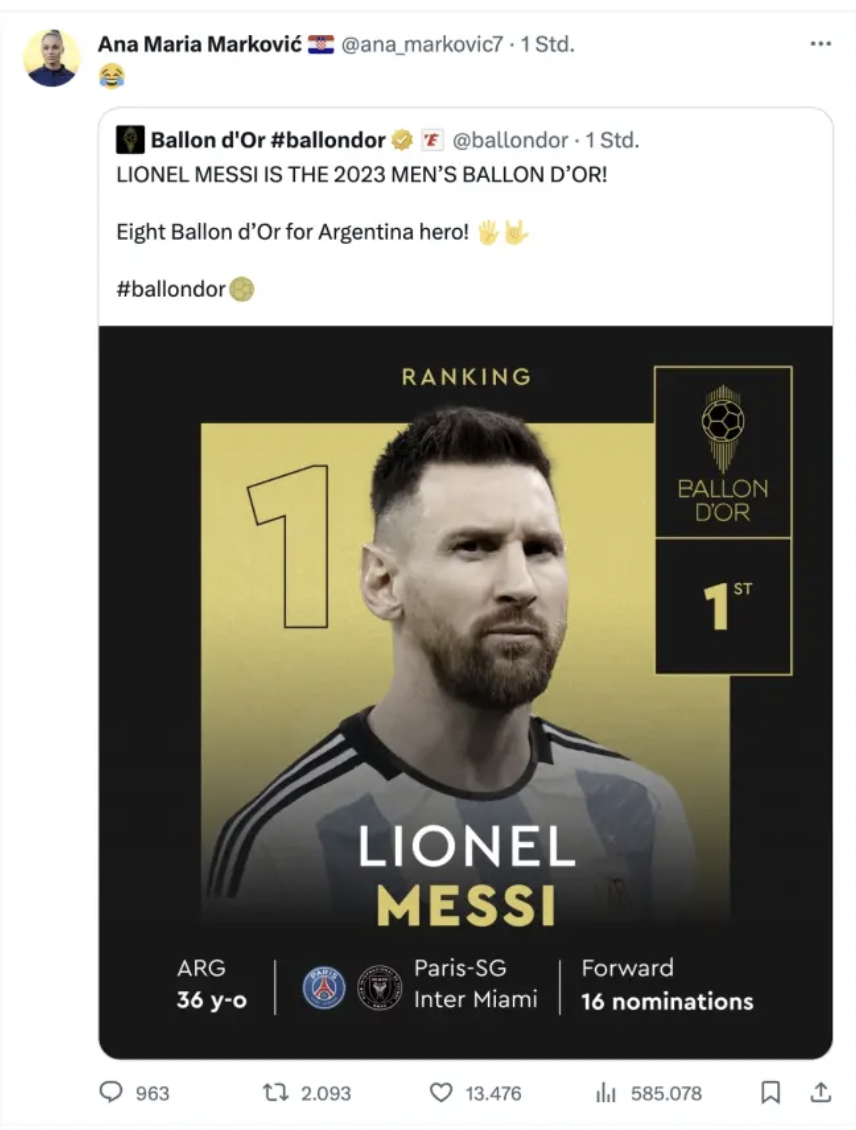The width and height of the screenshot is (856, 1130).
Task: Open the #ballondor hashtag link
Action: (x=171, y=290)
